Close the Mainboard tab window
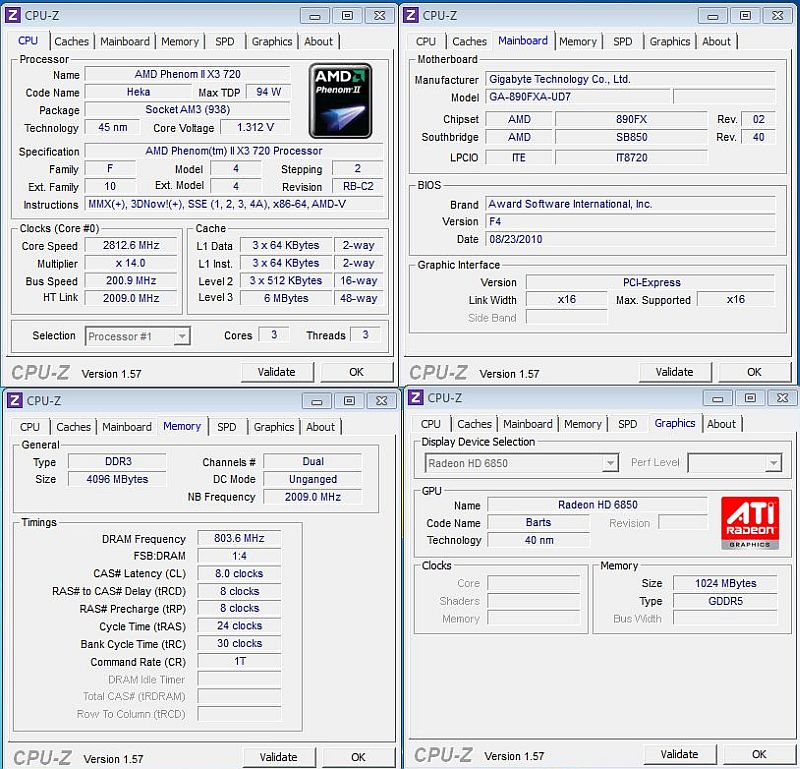This screenshot has width=800, height=769. [778, 16]
